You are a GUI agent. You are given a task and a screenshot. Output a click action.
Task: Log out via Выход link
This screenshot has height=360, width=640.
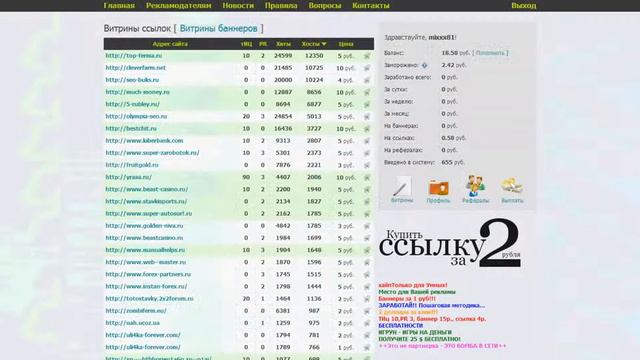(524, 6)
